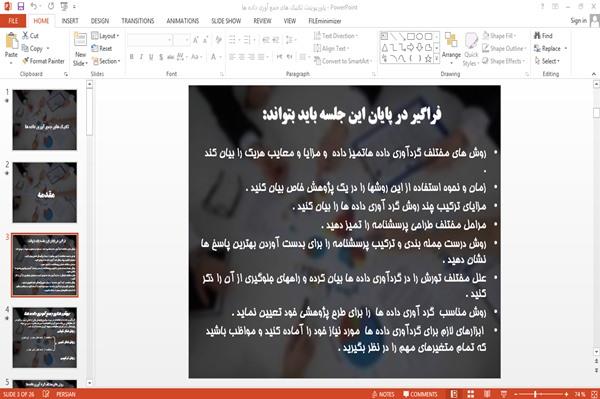
Task: Select slide 2 thumbnail titled مقدمه
Action: pyautogui.click(x=45, y=192)
